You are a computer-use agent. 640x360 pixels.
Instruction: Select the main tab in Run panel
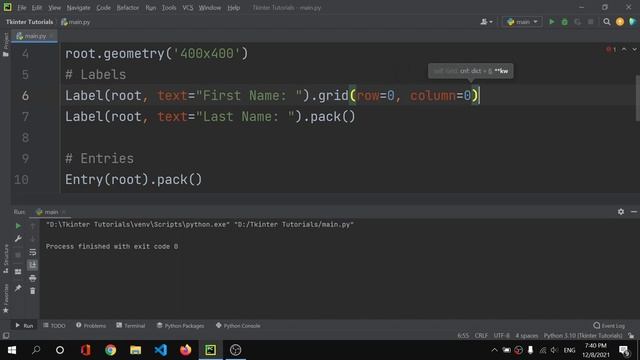tap(50, 212)
